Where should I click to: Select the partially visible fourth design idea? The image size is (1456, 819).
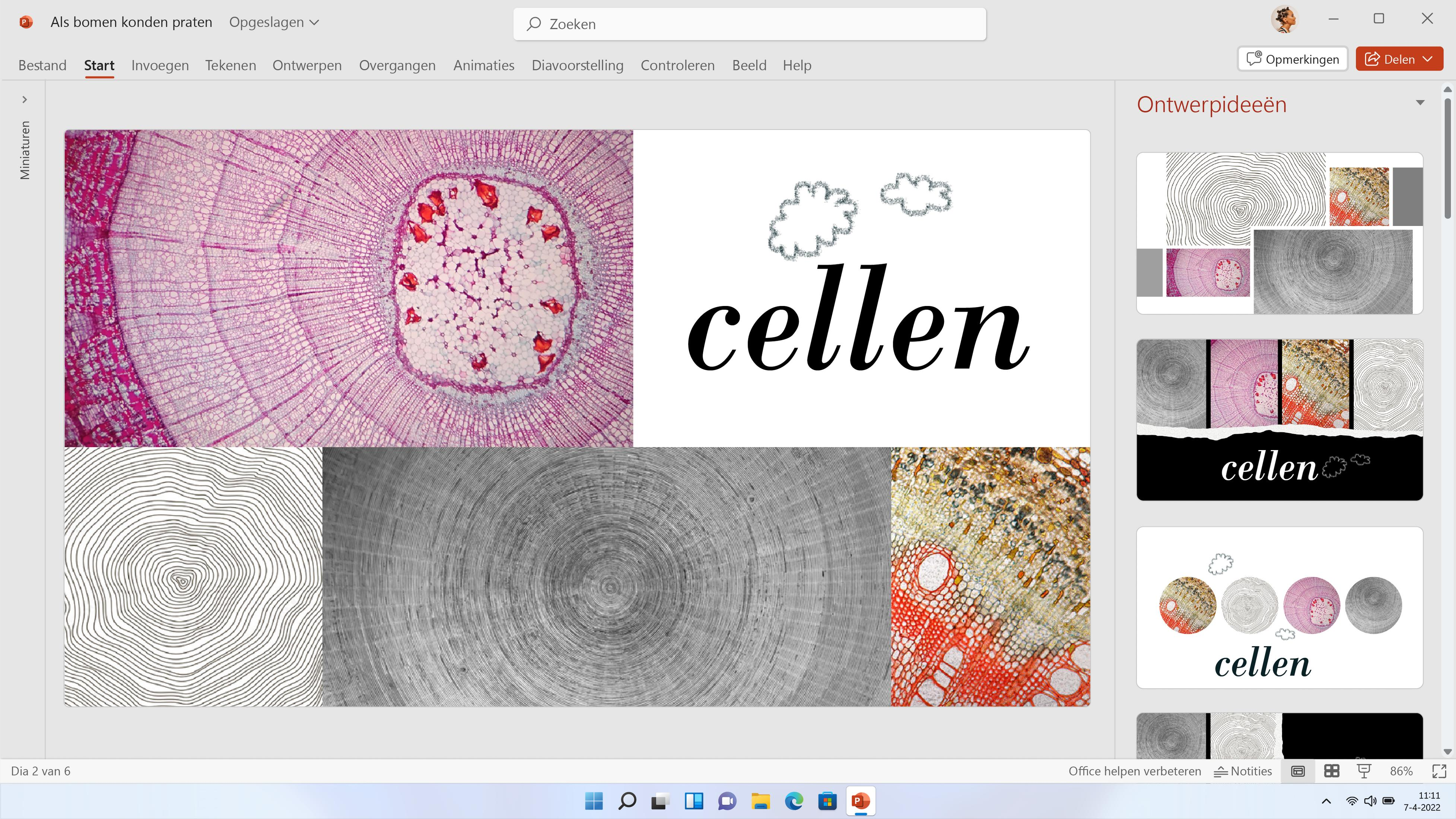1279,735
